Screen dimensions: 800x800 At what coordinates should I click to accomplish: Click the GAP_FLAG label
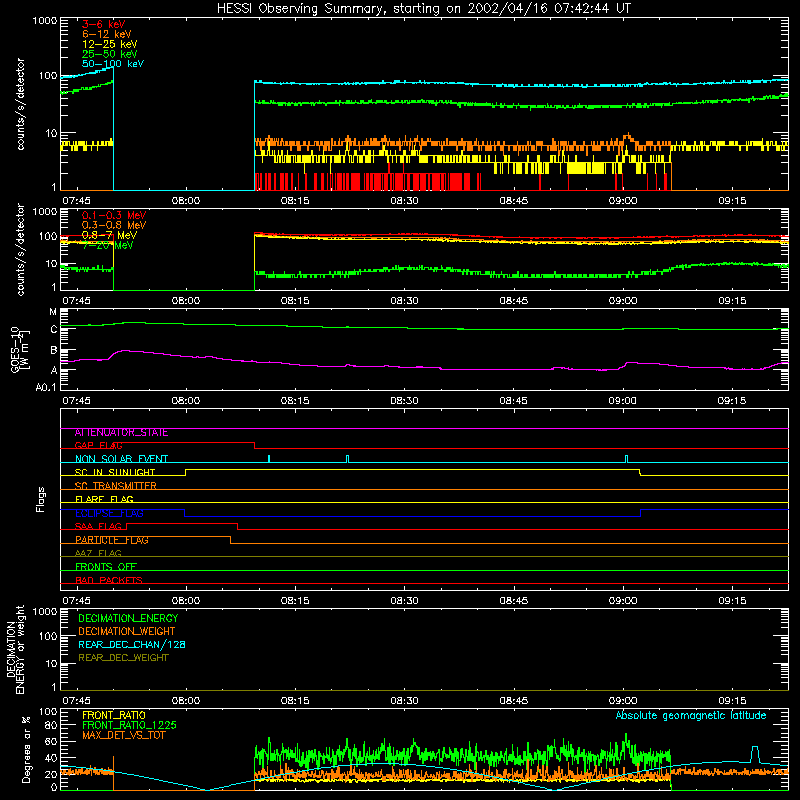(98, 445)
